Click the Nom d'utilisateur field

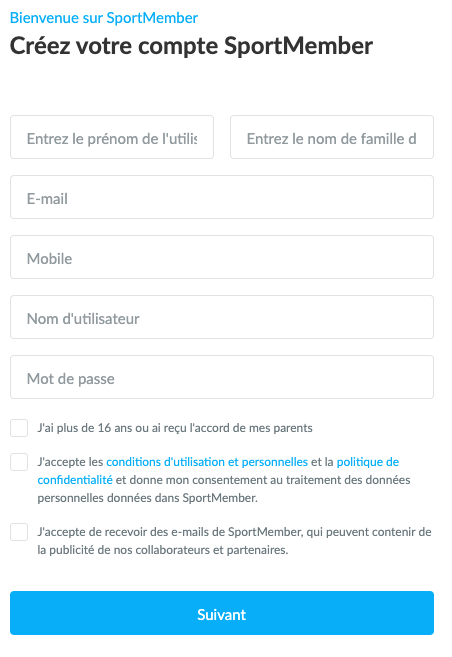pos(222,317)
